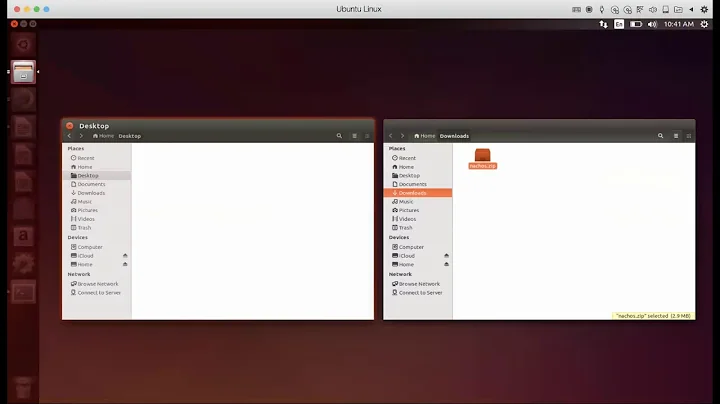
Task: Open Terminal launcher in the dock
Action: 23,292
